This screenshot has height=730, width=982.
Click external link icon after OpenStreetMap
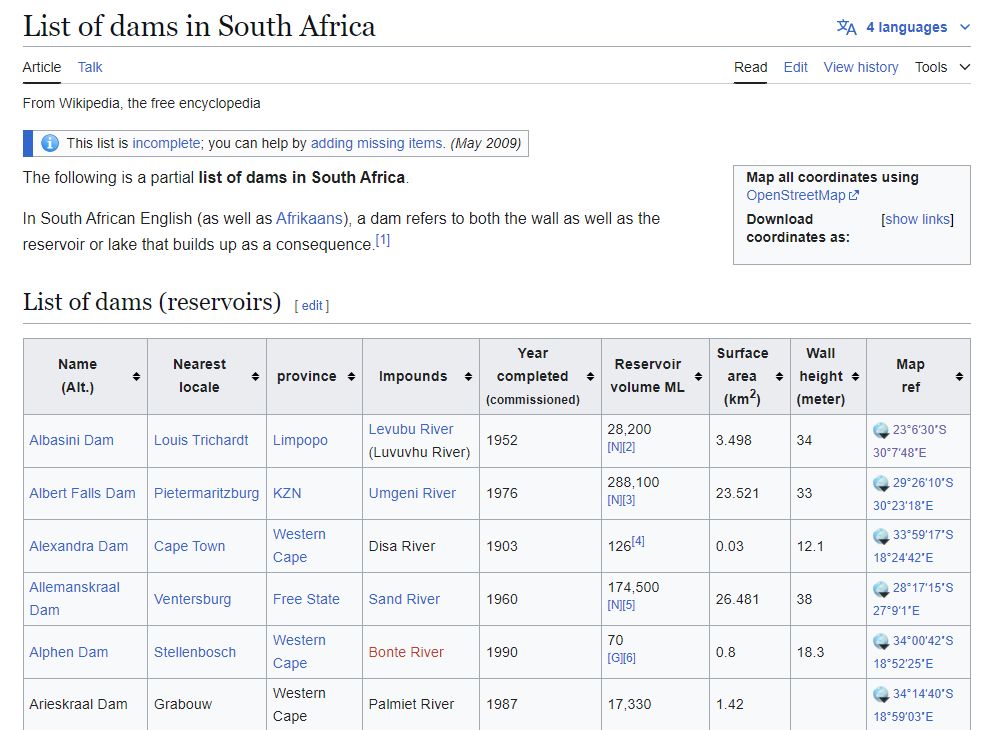[x=854, y=195]
